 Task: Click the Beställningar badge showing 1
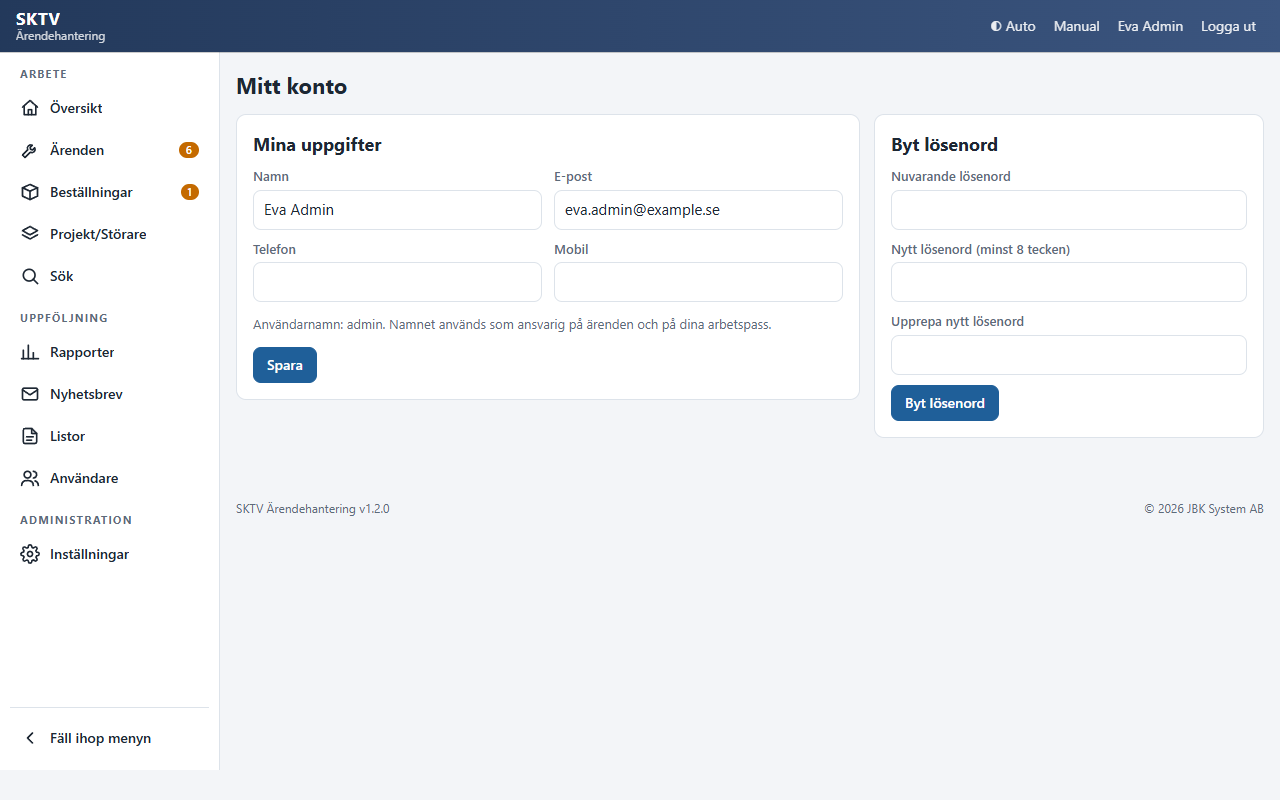click(x=190, y=192)
